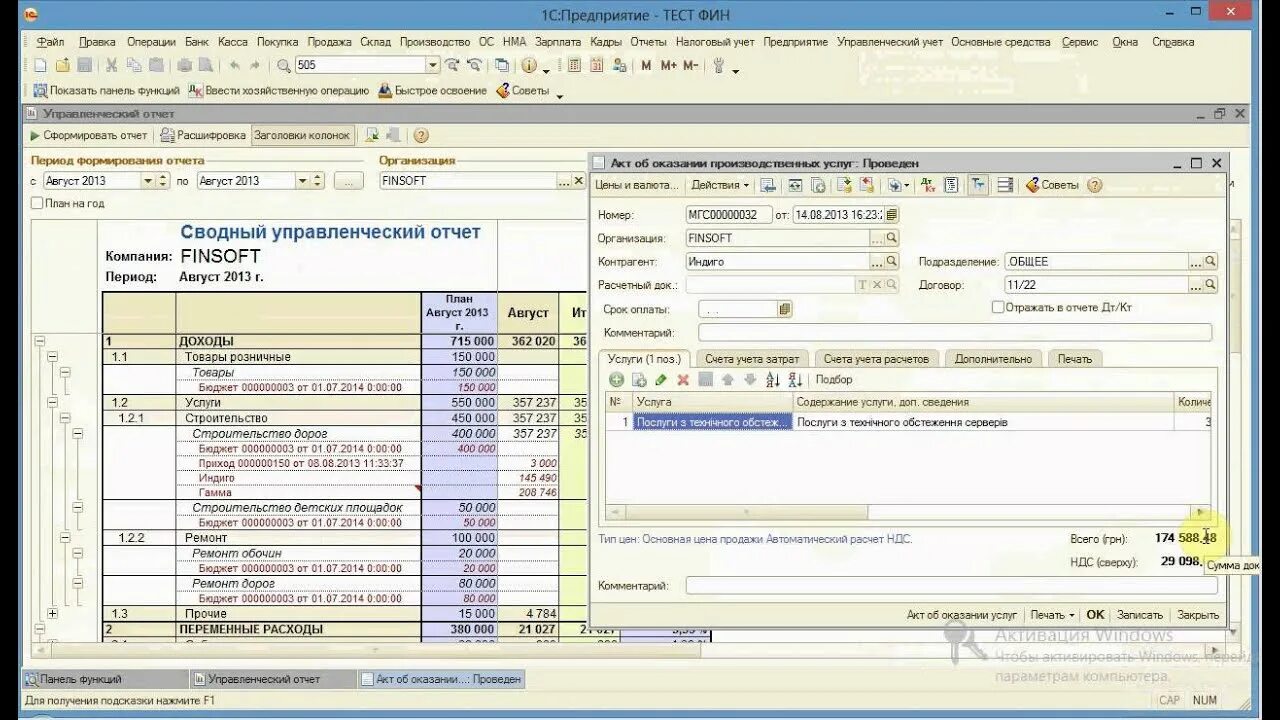Viewport: 1280px width, 720px height.
Task: Click the new document icon in main toolbar
Action: [x=40, y=66]
